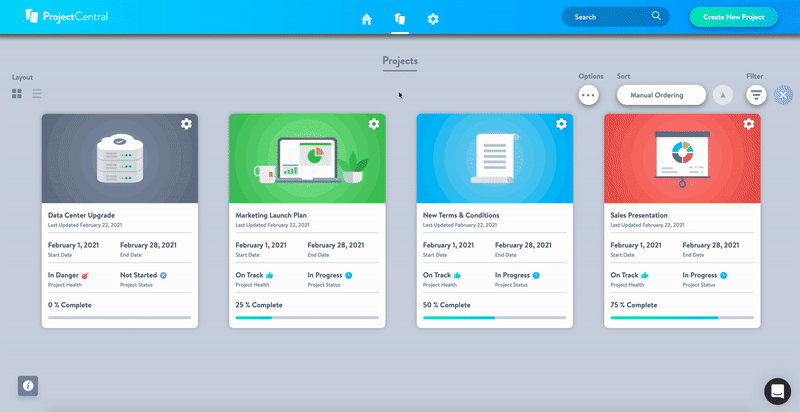Focus the Search input field
The height and width of the screenshot is (412, 800).
(615, 17)
